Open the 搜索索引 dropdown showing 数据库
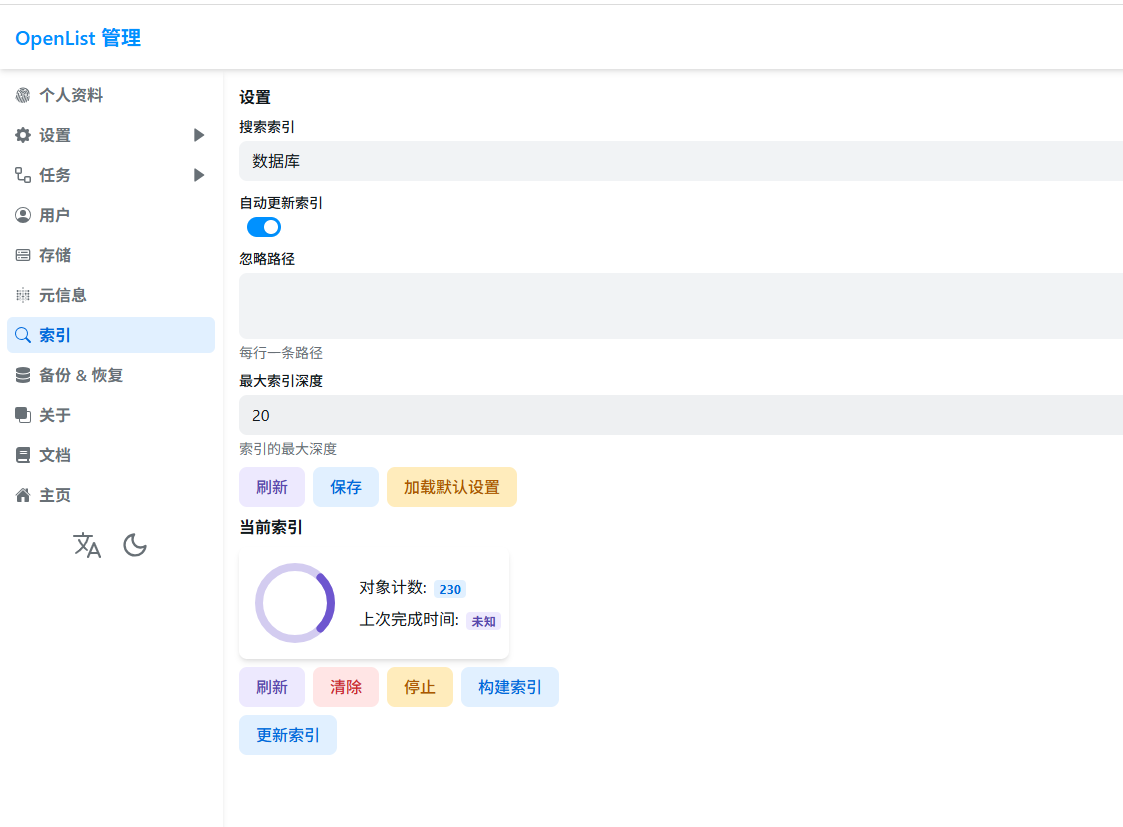 tap(680, 161)
